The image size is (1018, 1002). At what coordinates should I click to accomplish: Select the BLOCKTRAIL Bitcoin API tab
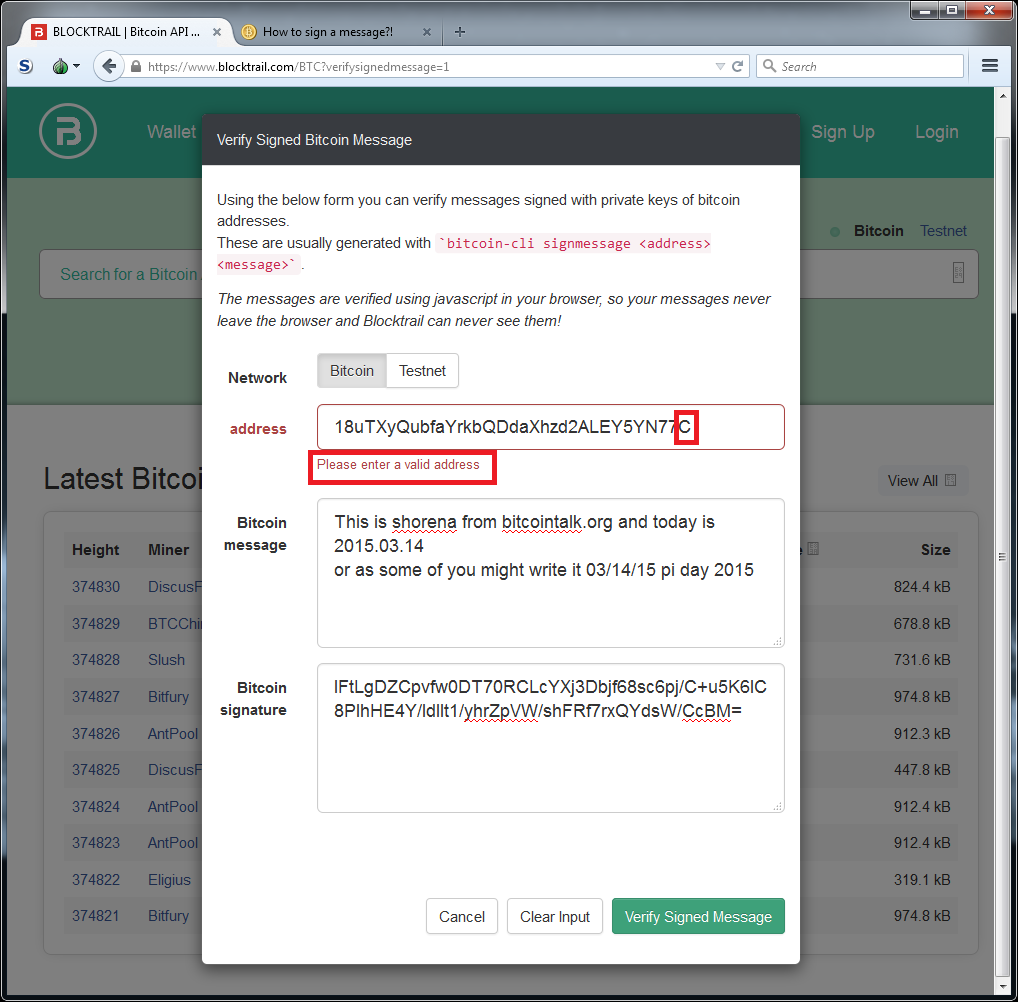tap(125, 32)
